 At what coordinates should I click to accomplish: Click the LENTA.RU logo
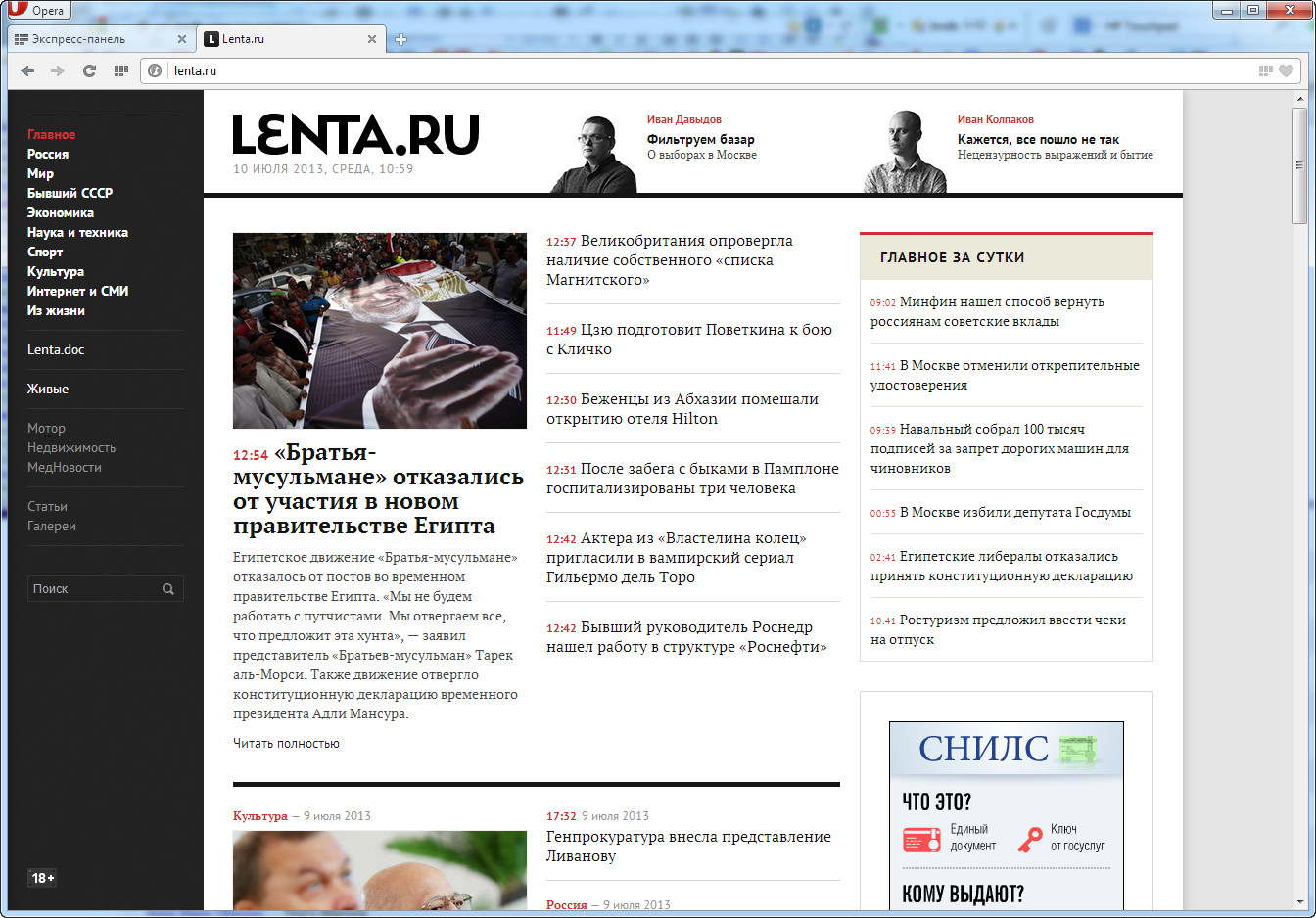pos(355,135)
